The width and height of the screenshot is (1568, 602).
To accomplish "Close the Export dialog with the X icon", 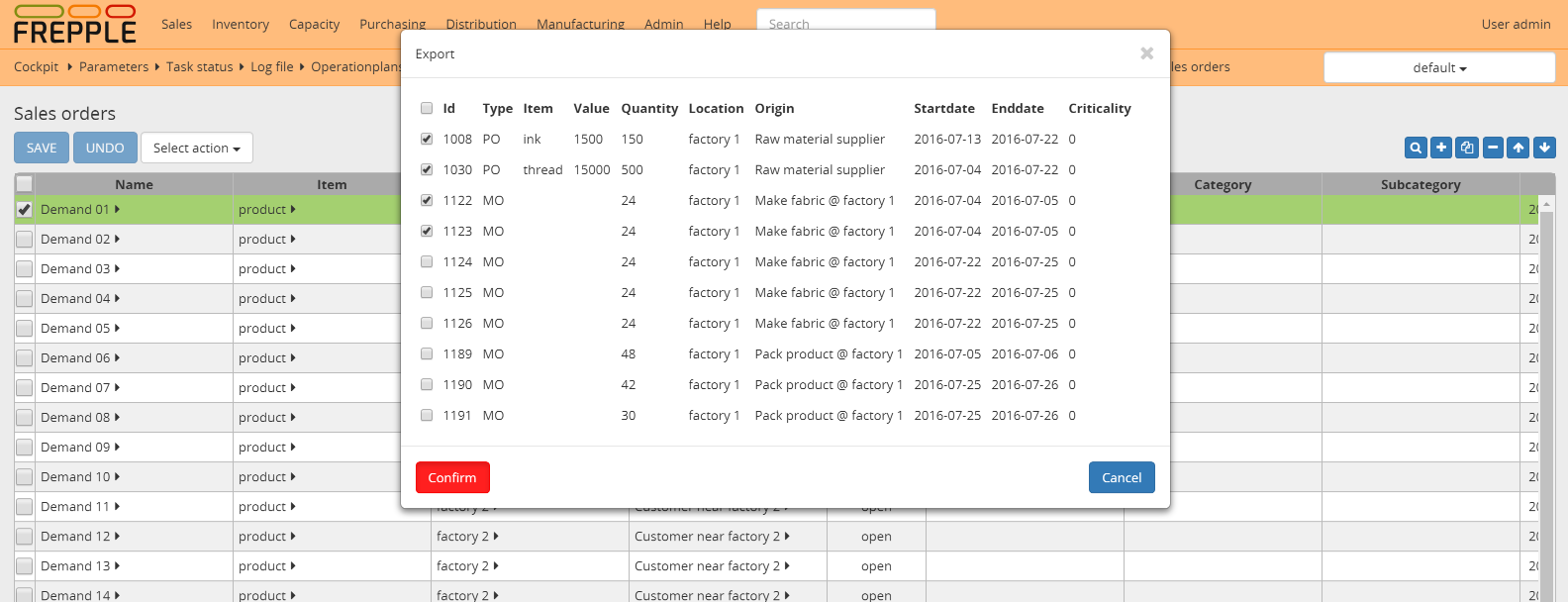I will (x=1146, y=53).
